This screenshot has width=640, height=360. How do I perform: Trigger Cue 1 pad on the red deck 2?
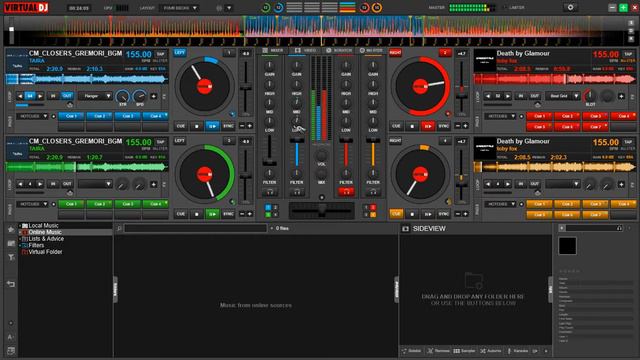(x=539, y=116)
